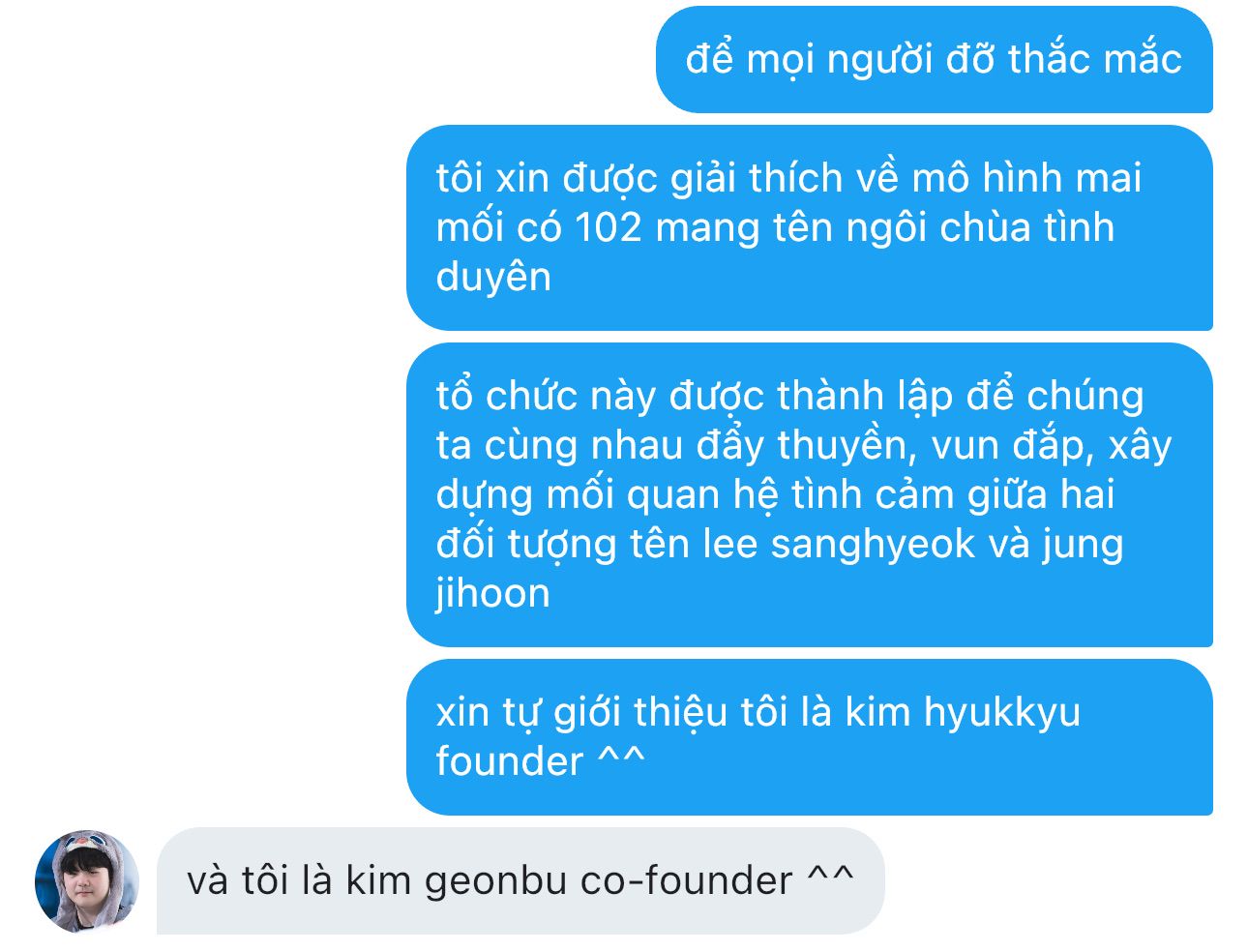The width and height of the screenshot is (1248, 952).
Task: Select the message 'để mọi người đỡ thắc mắc'
Action: point(934,60)
